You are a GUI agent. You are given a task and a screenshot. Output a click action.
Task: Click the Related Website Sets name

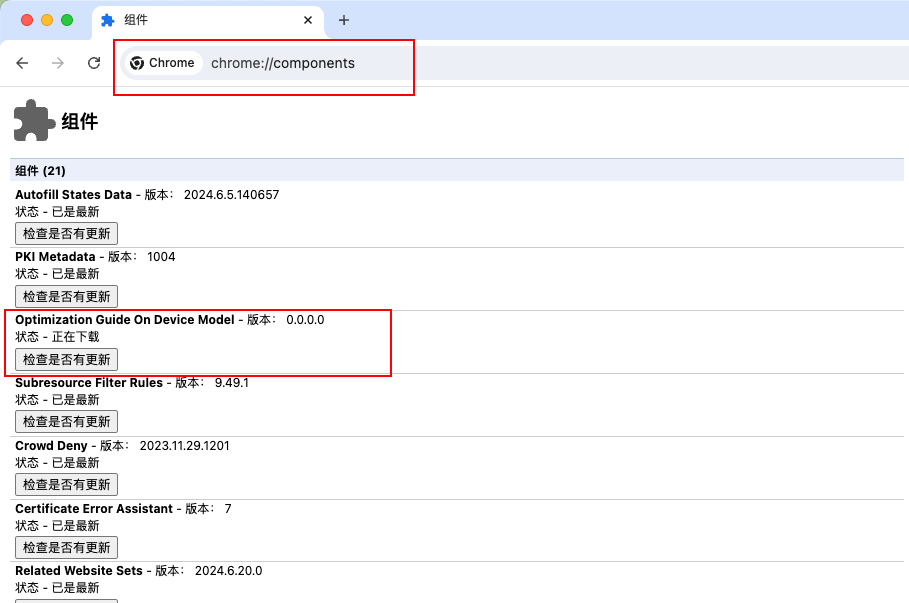pos(79,571)
